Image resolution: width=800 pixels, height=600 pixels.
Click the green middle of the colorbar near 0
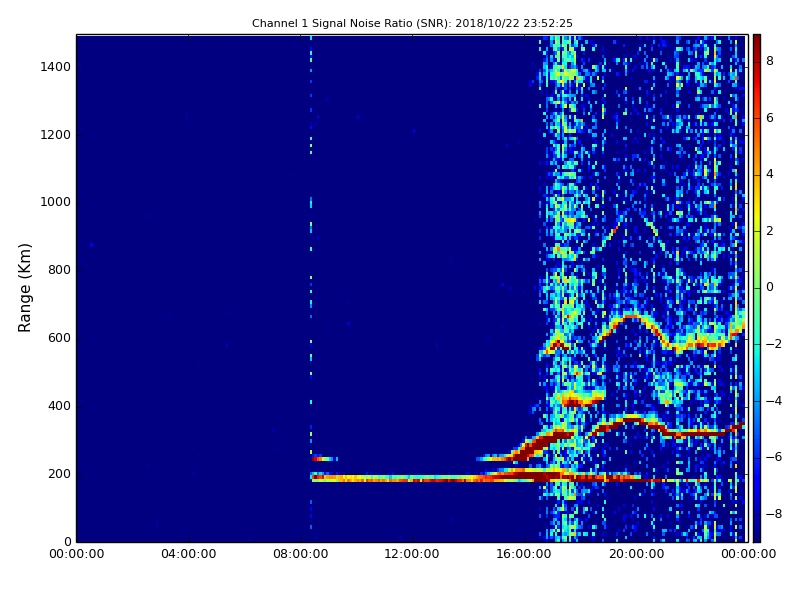[757, 287]
